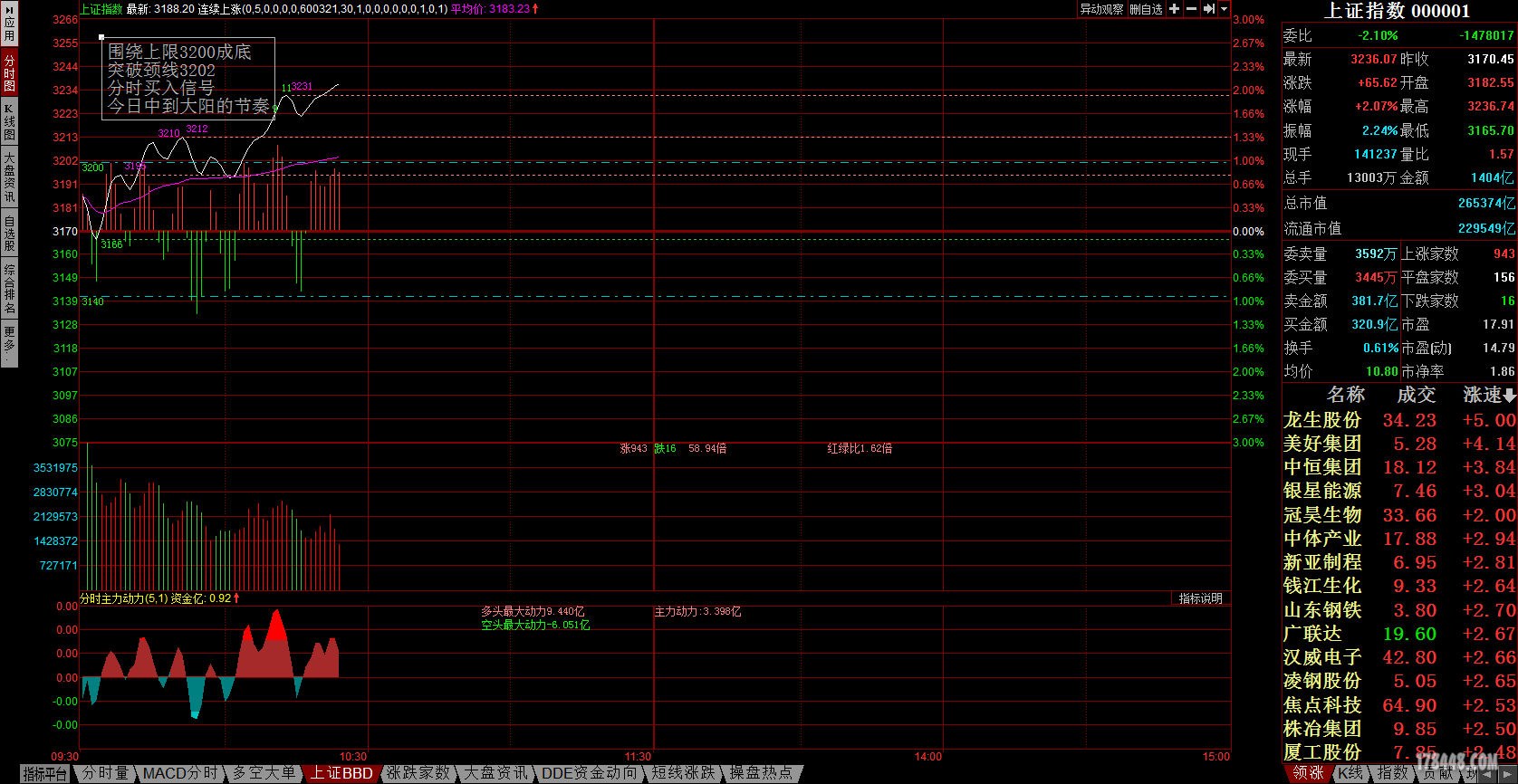Screen dimensions: 1518x784
Task: Click the 14:00 time axis label
Action: pyautogui.click(x=927, y=756)
